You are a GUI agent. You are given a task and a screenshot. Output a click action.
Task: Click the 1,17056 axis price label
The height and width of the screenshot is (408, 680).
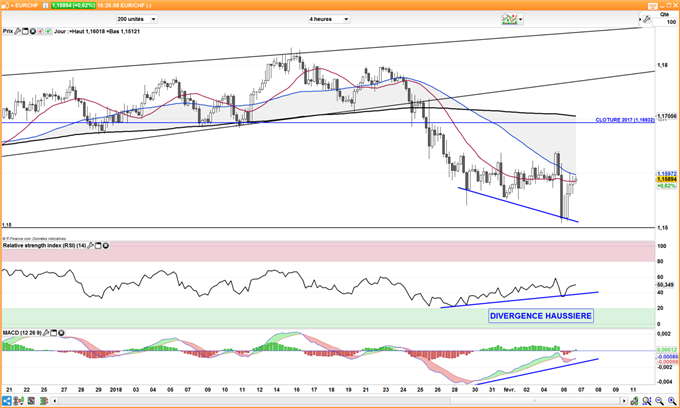[667, 116]
